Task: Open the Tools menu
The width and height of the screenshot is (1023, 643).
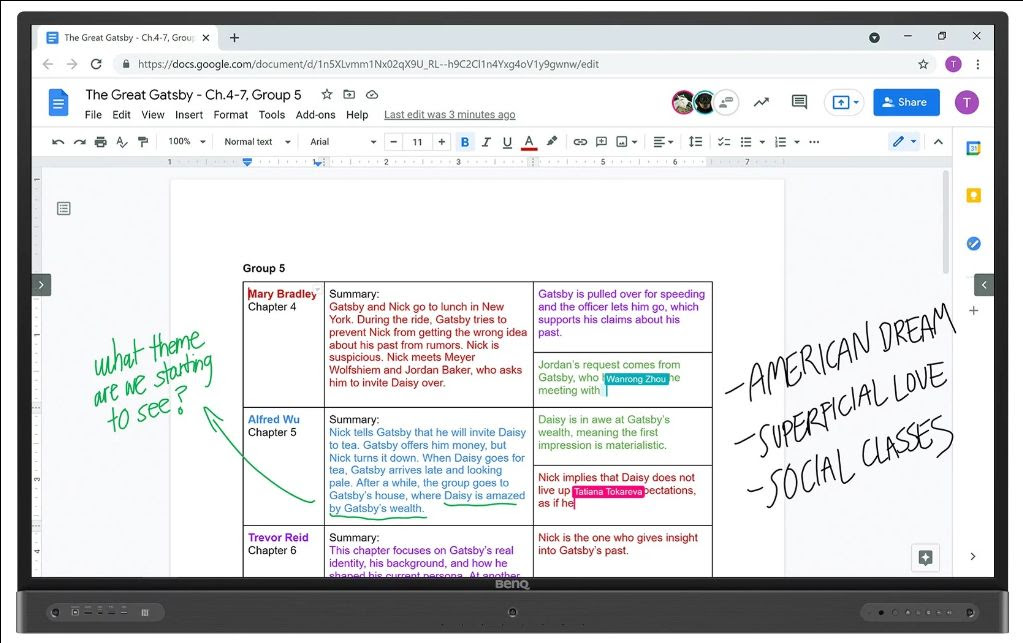Action: coord(271,115)
